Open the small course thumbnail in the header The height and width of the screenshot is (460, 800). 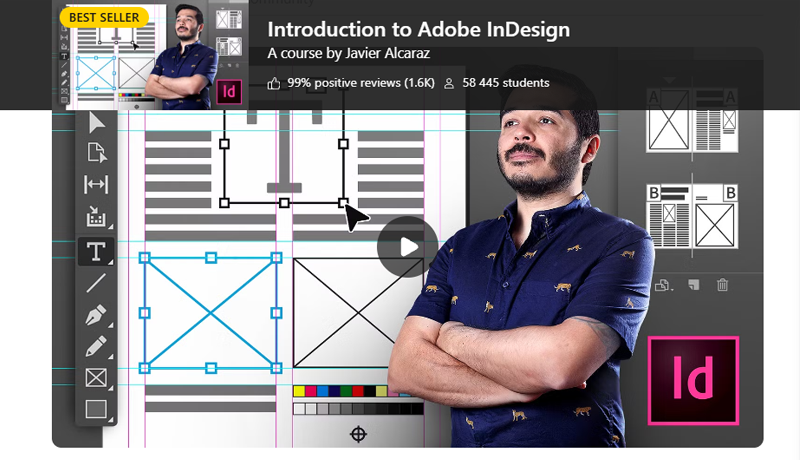click(x=151, y=55)
